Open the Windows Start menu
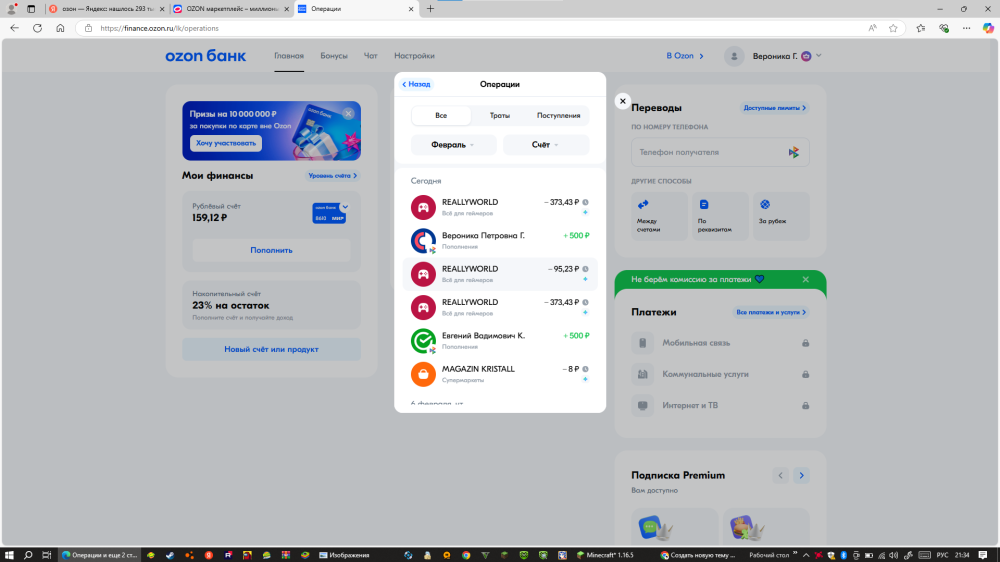This screenshot has height=562, width=1000. pos(9,555)
